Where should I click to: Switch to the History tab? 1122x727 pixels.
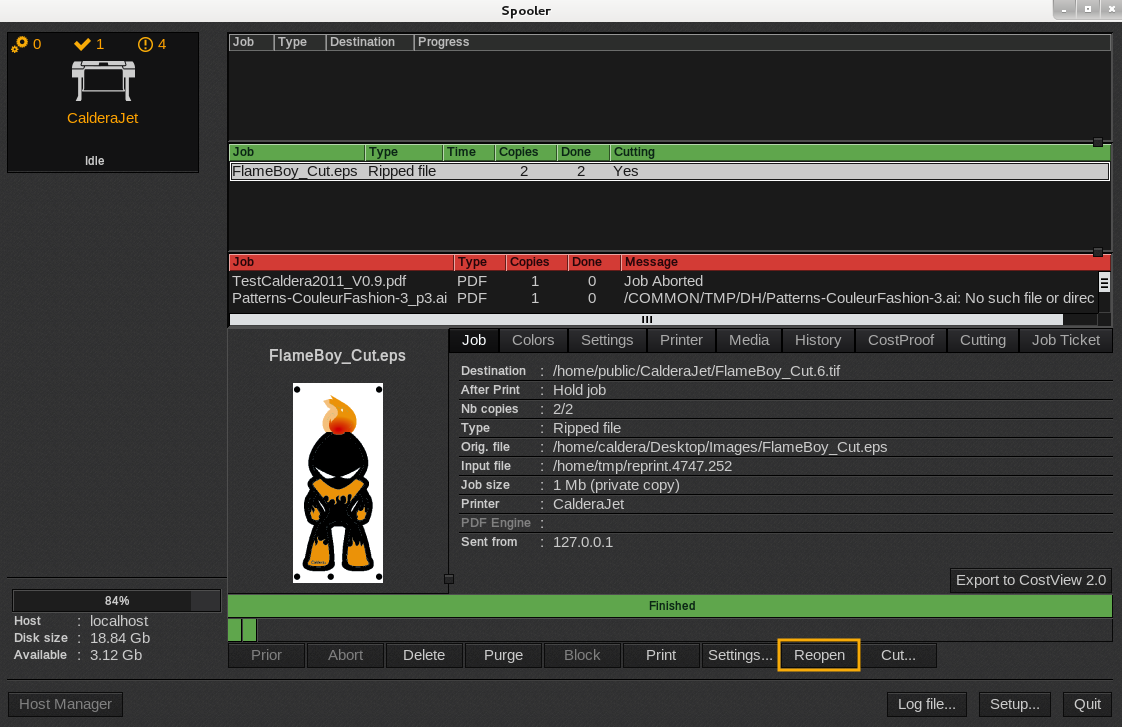(x=817, y=340)
